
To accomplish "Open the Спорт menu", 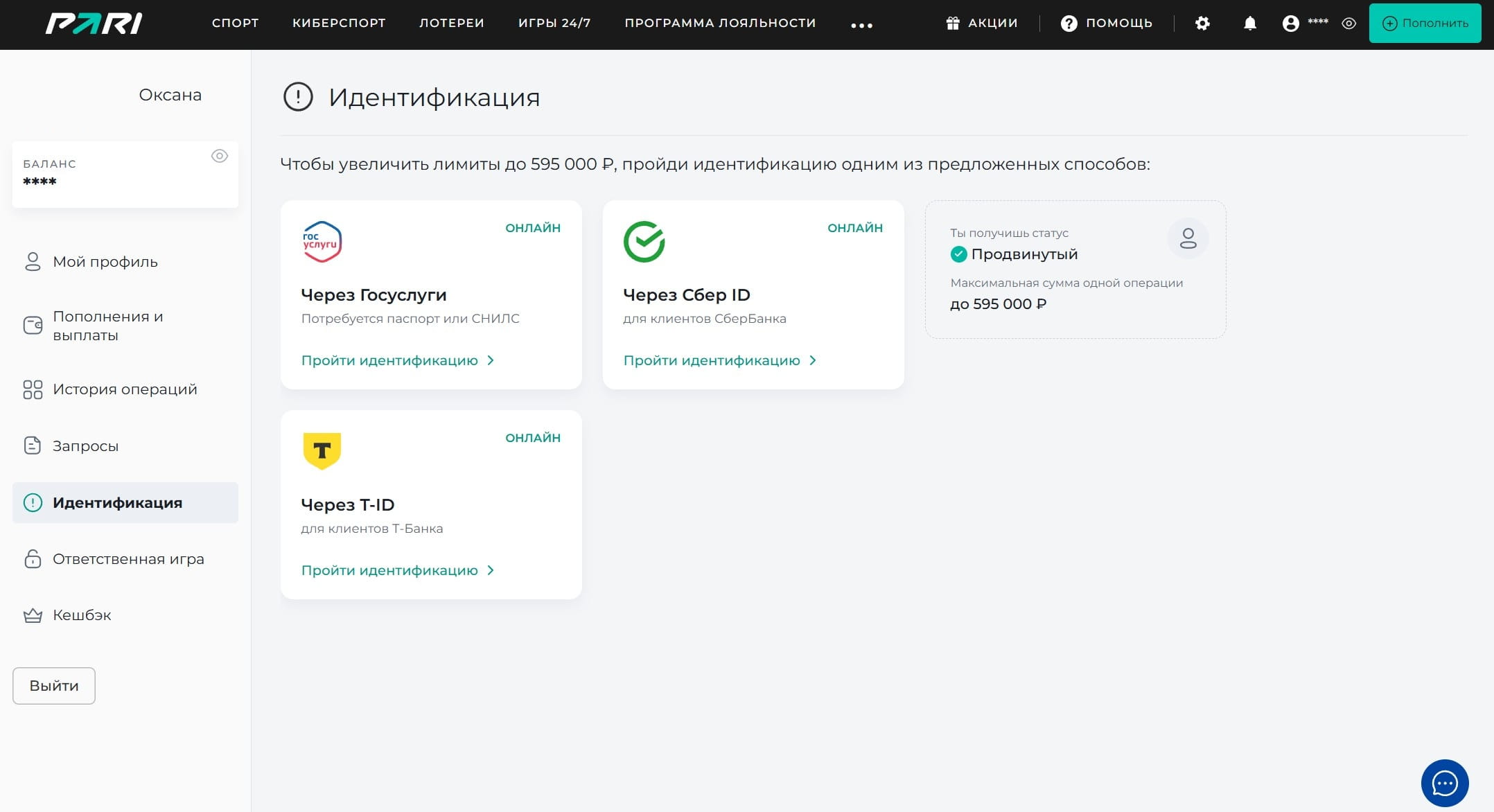I will pos(235,23).
